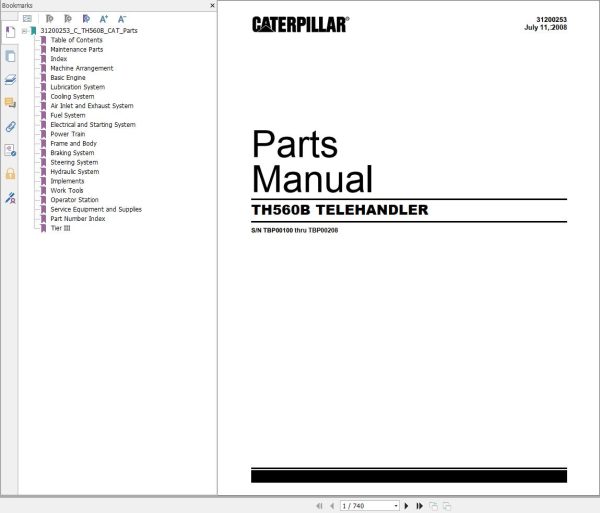600x513 pixels.
Task: Open Frame and Body bookmark
Action: click(73, 143)
